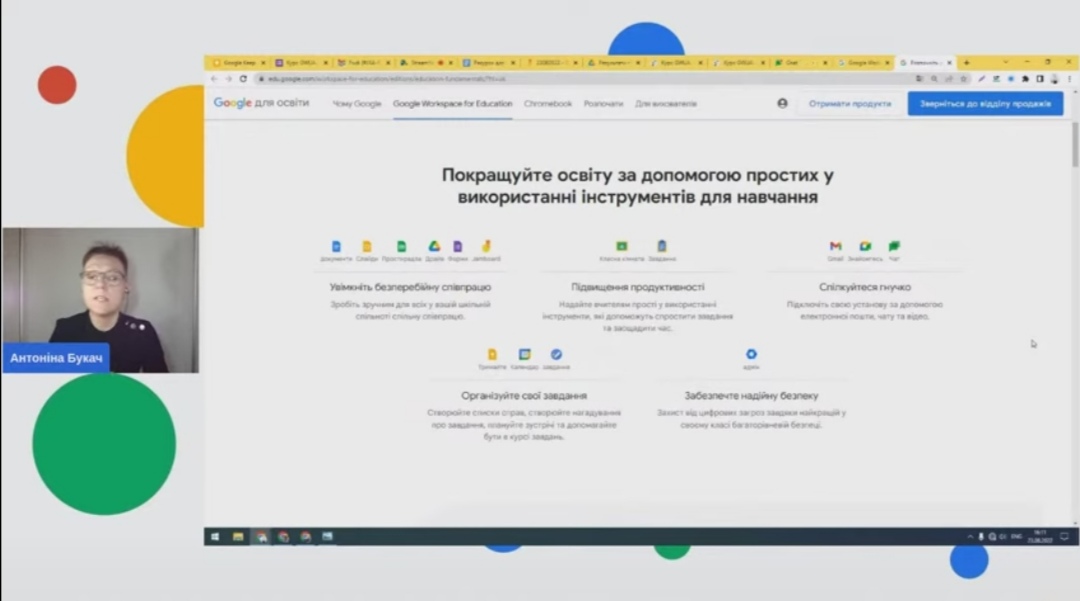Open the Assignments icon beside Classroom

662,246
